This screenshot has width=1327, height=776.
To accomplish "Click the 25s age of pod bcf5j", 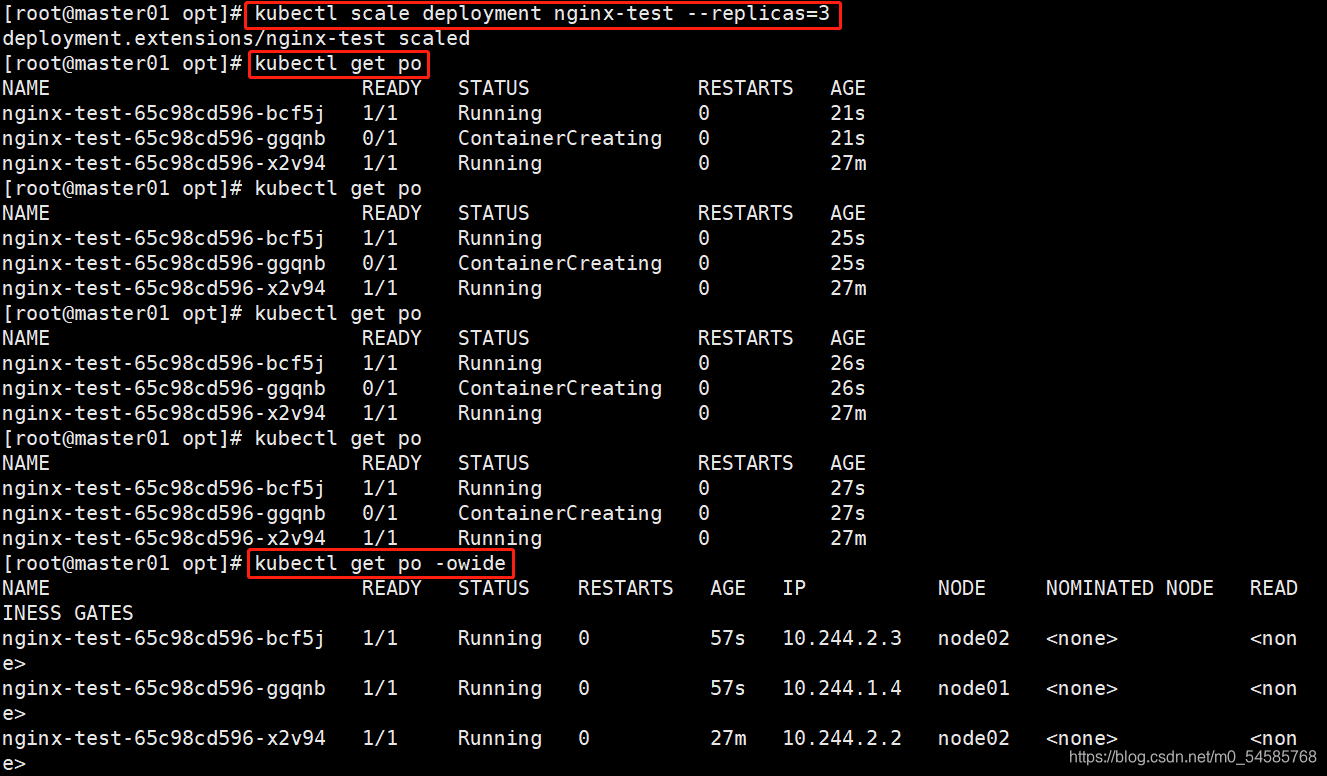I will [x=848, y=238].
